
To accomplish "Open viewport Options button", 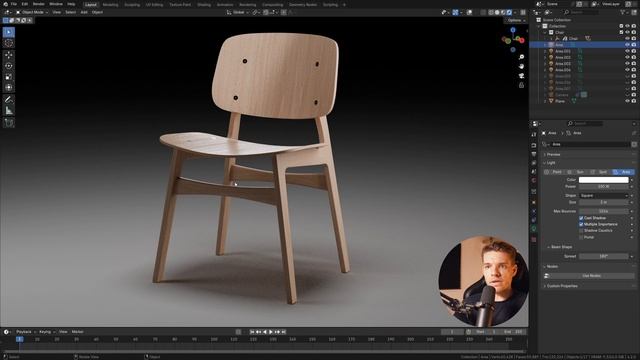I will pos(515,20).
